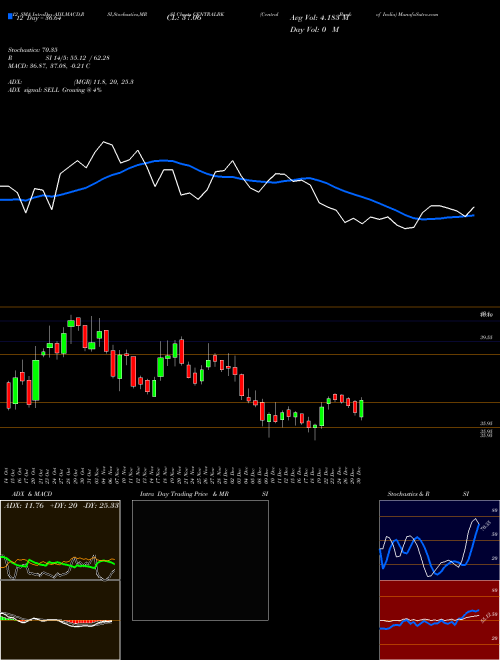
Task: Click the 70.33 value label in Stochastics chart
Action: tap(486, 528)
